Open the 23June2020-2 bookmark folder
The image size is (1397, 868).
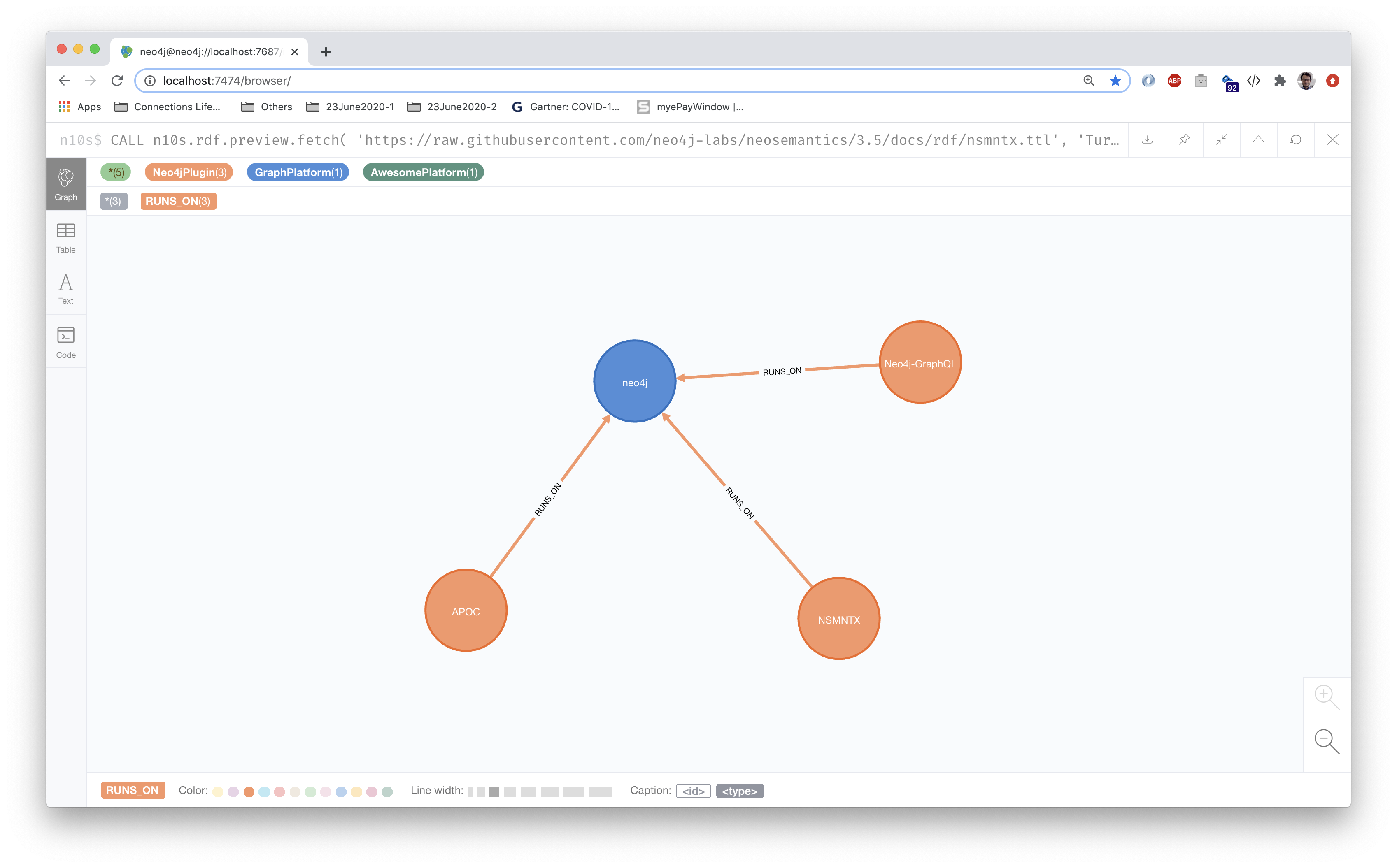tap(452, 107)
